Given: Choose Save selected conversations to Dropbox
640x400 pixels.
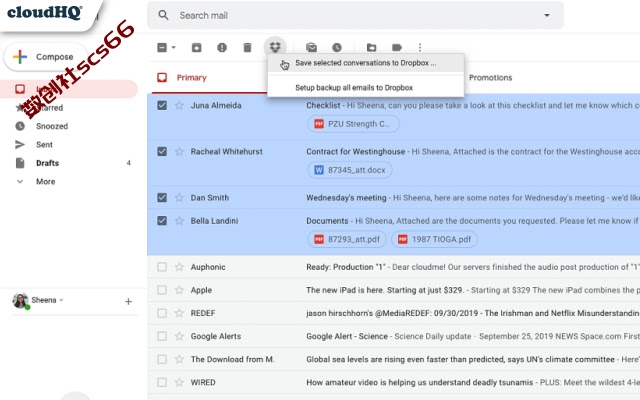Looking at the screenshot, I should [366, 63].
